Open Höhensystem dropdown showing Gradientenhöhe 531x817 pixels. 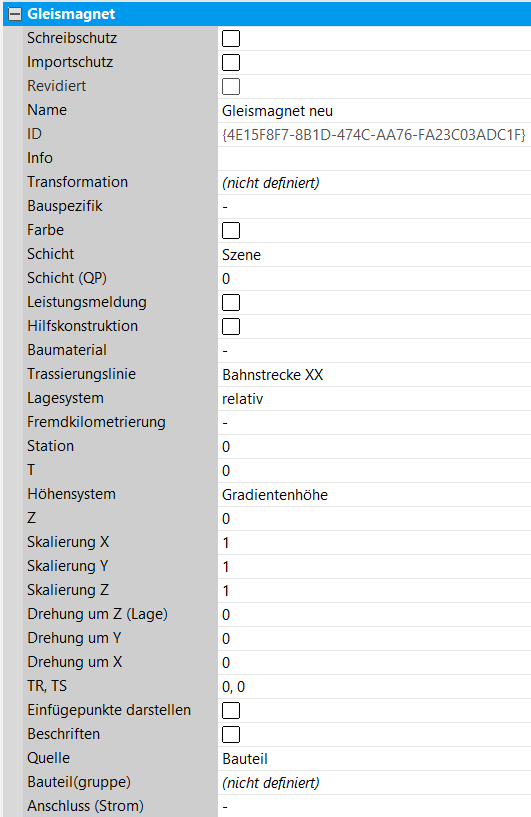[374, 494]
